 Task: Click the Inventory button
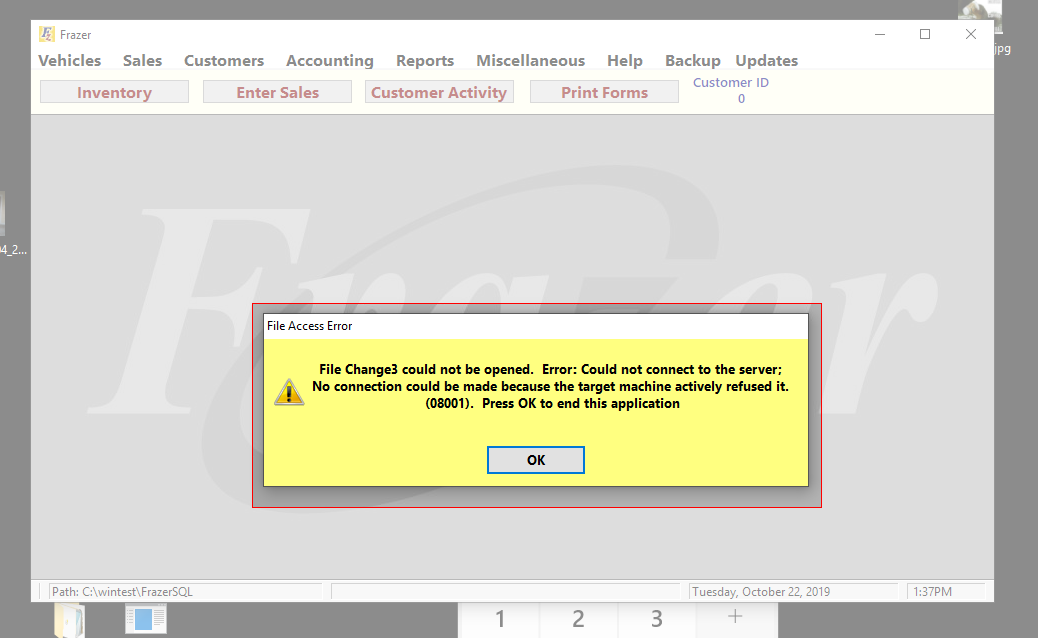point(115,92)
